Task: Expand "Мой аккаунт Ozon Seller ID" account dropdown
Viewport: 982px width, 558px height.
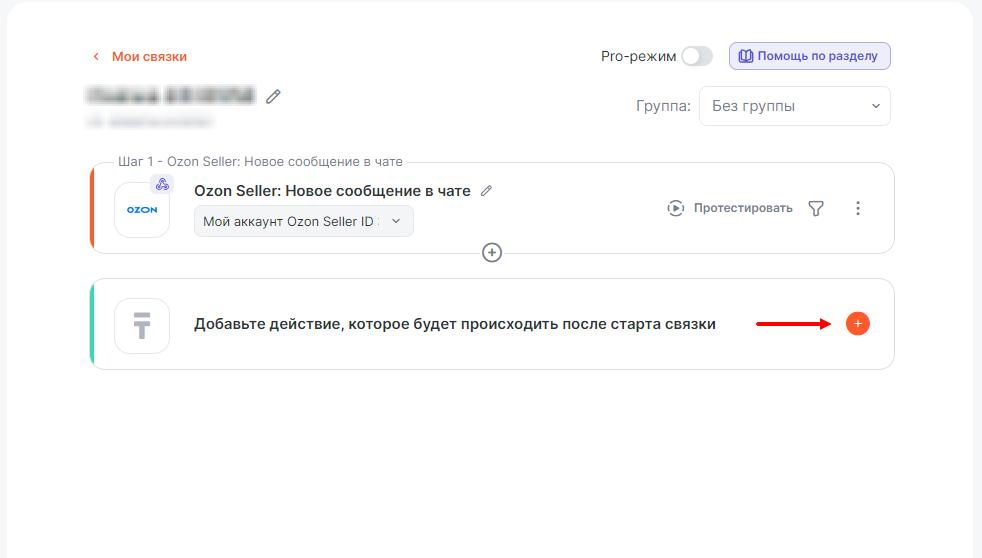Action: [303, 221]
